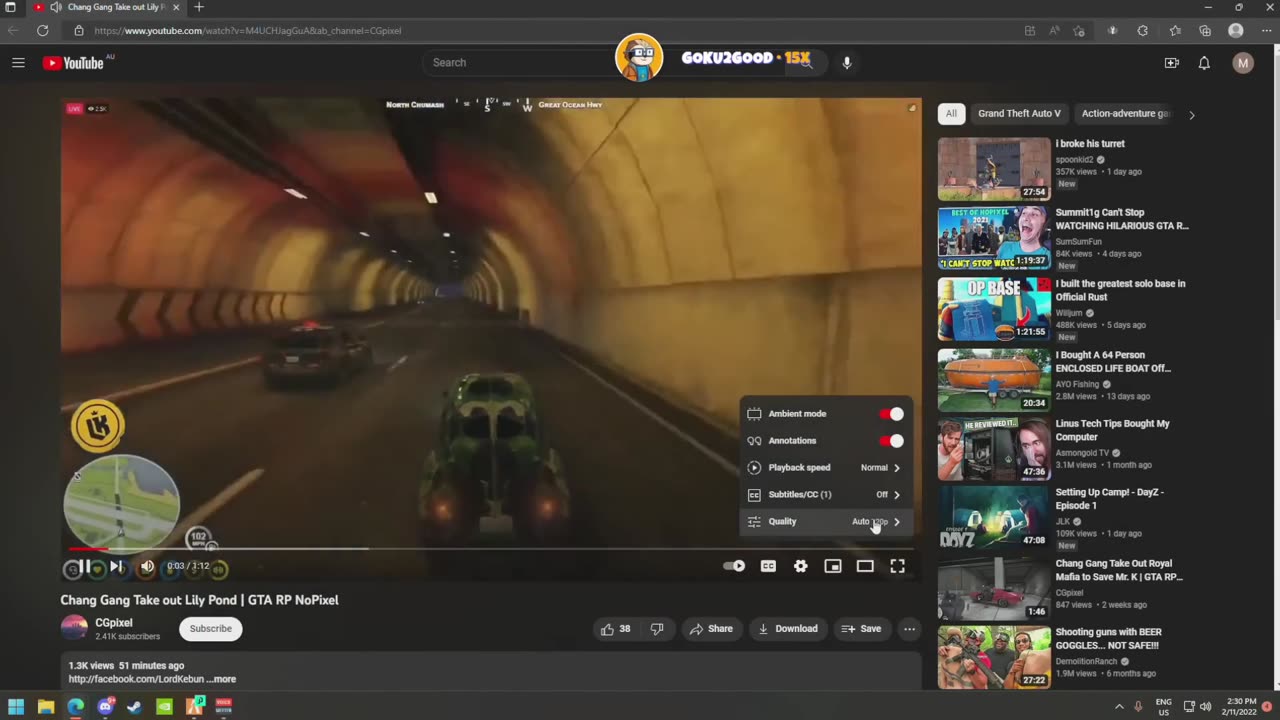Screen dimensions: 1280x720
Task: Click the voice search microphone icon
Action: 846,63
